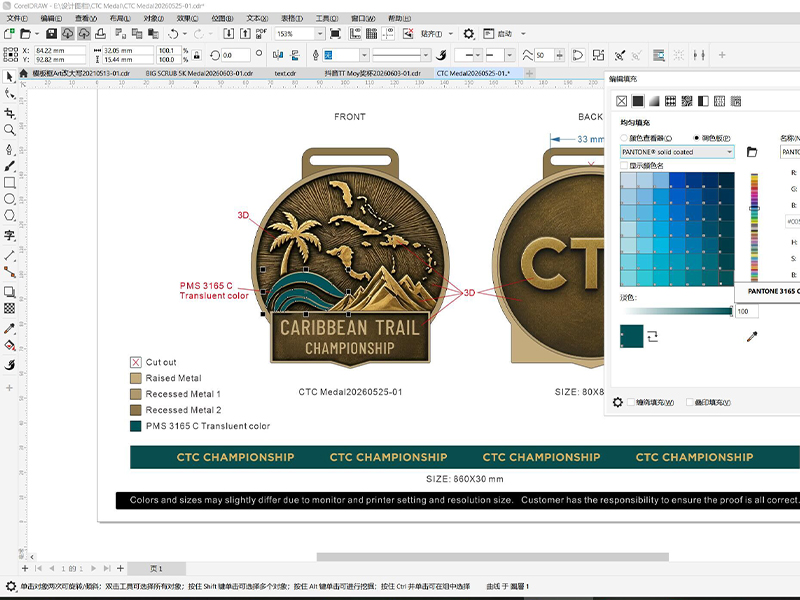Screen dimensions: 800x600
Task: Select the Eyedropper tool in toolbox
Action: (x=9, y=329)
